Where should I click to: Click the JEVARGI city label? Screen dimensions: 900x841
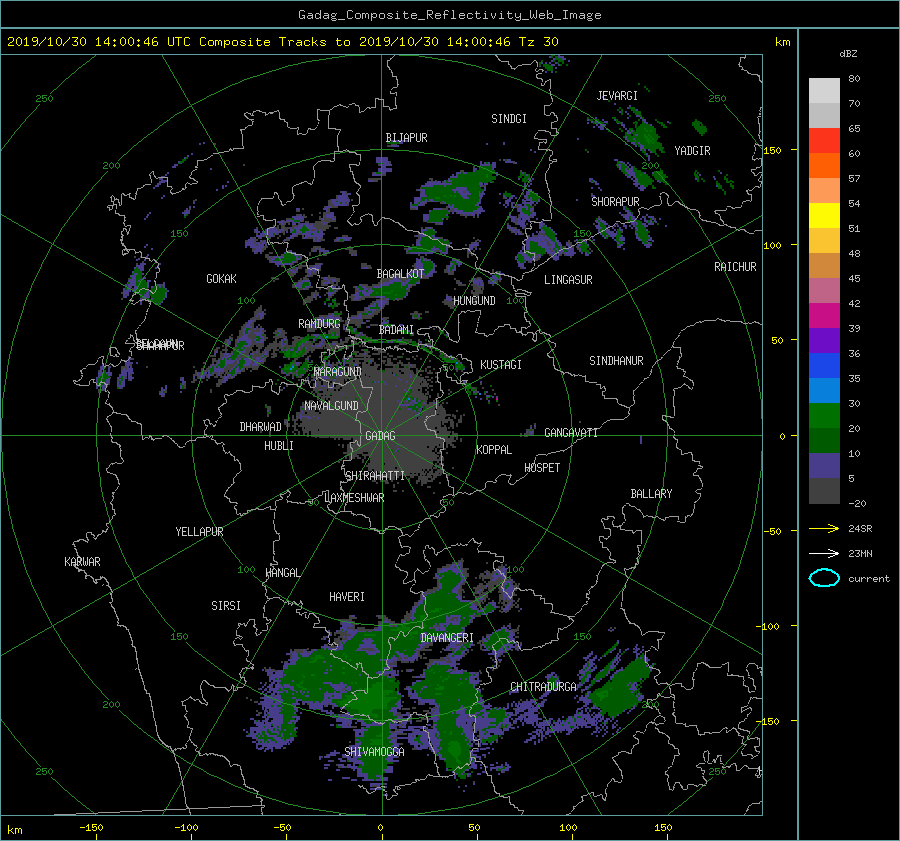617,96
